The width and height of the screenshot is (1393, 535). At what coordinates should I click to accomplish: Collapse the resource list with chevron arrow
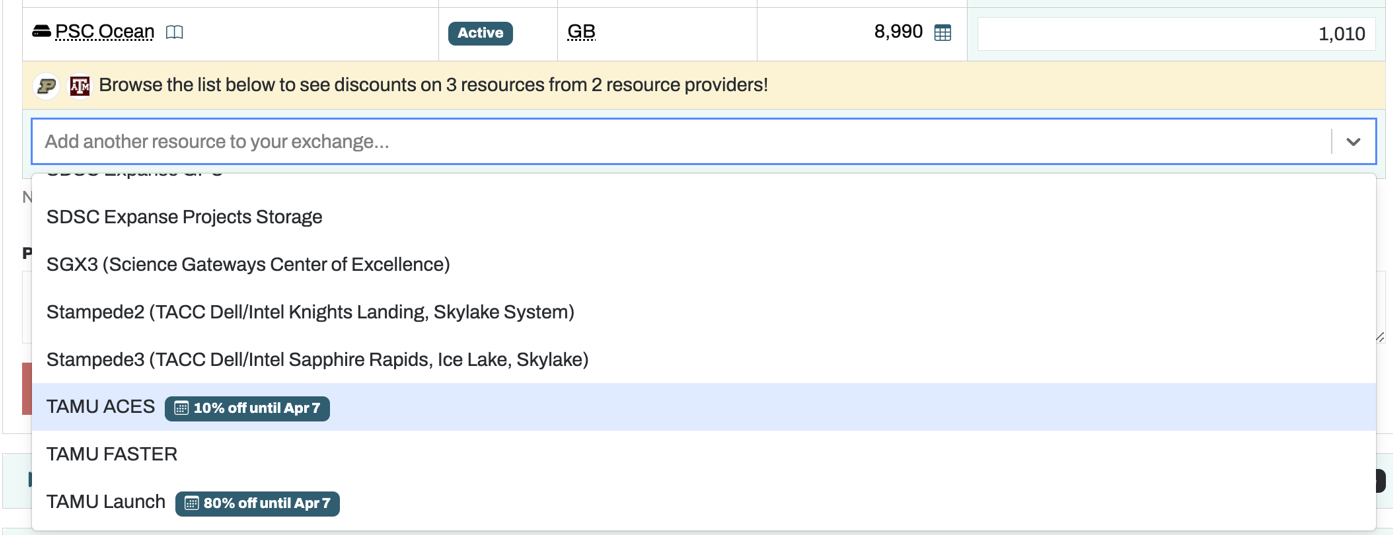[x=1353, y=142]
